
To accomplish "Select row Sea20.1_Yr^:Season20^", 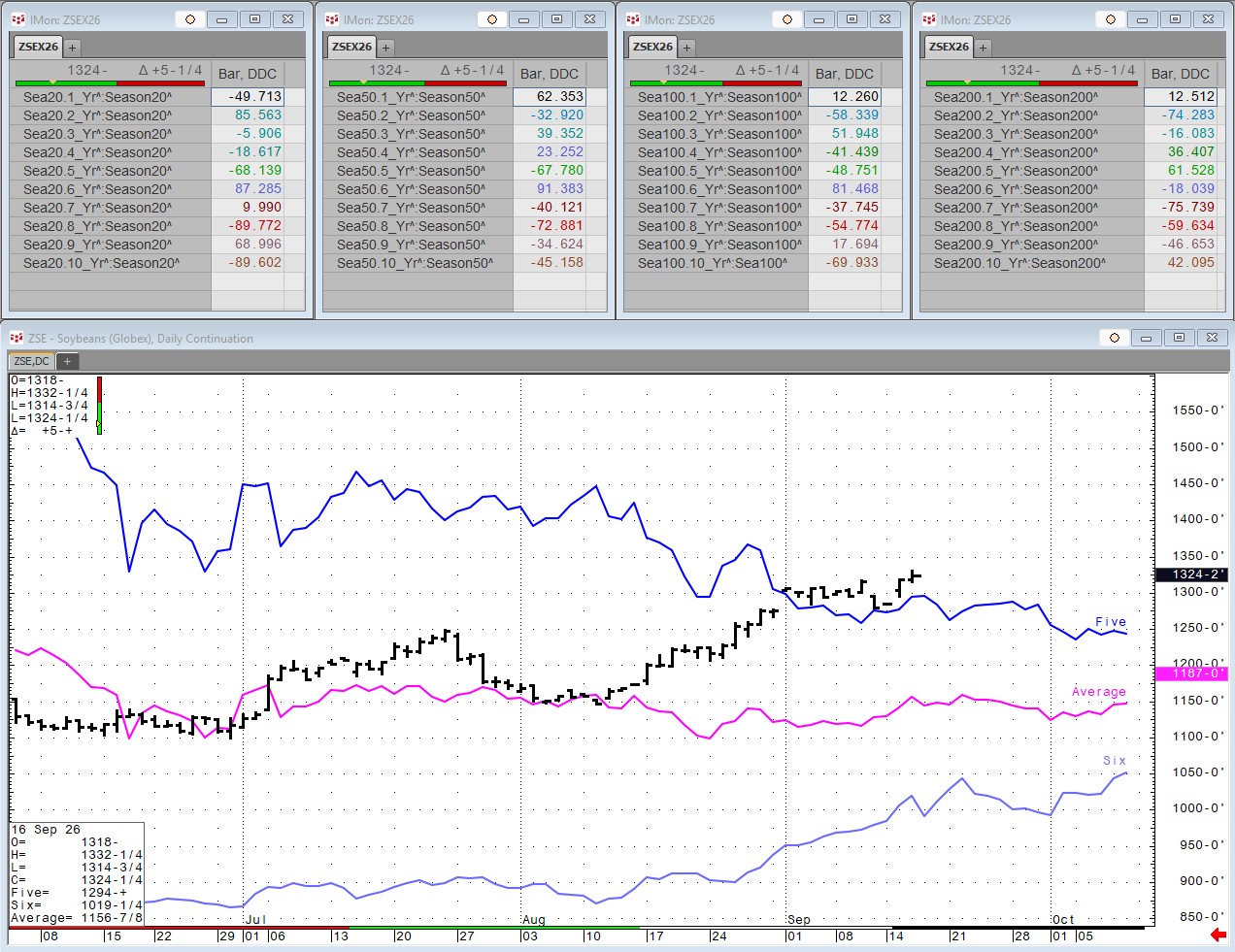I will (111, 97).
